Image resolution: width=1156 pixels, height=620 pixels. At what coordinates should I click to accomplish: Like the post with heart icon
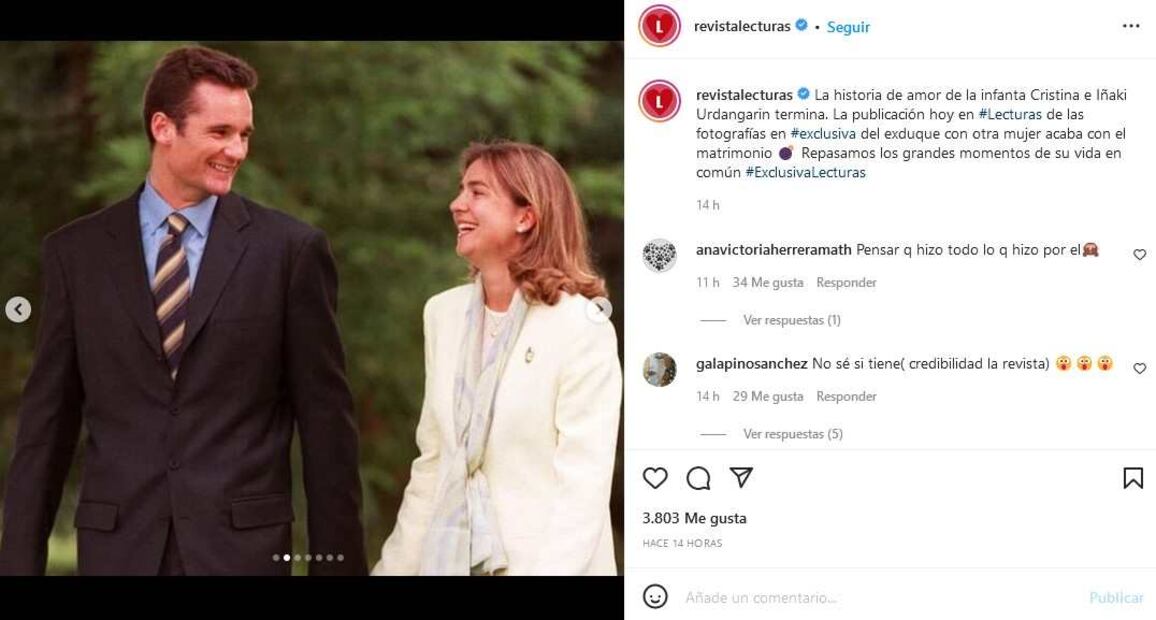pos(655,478)
